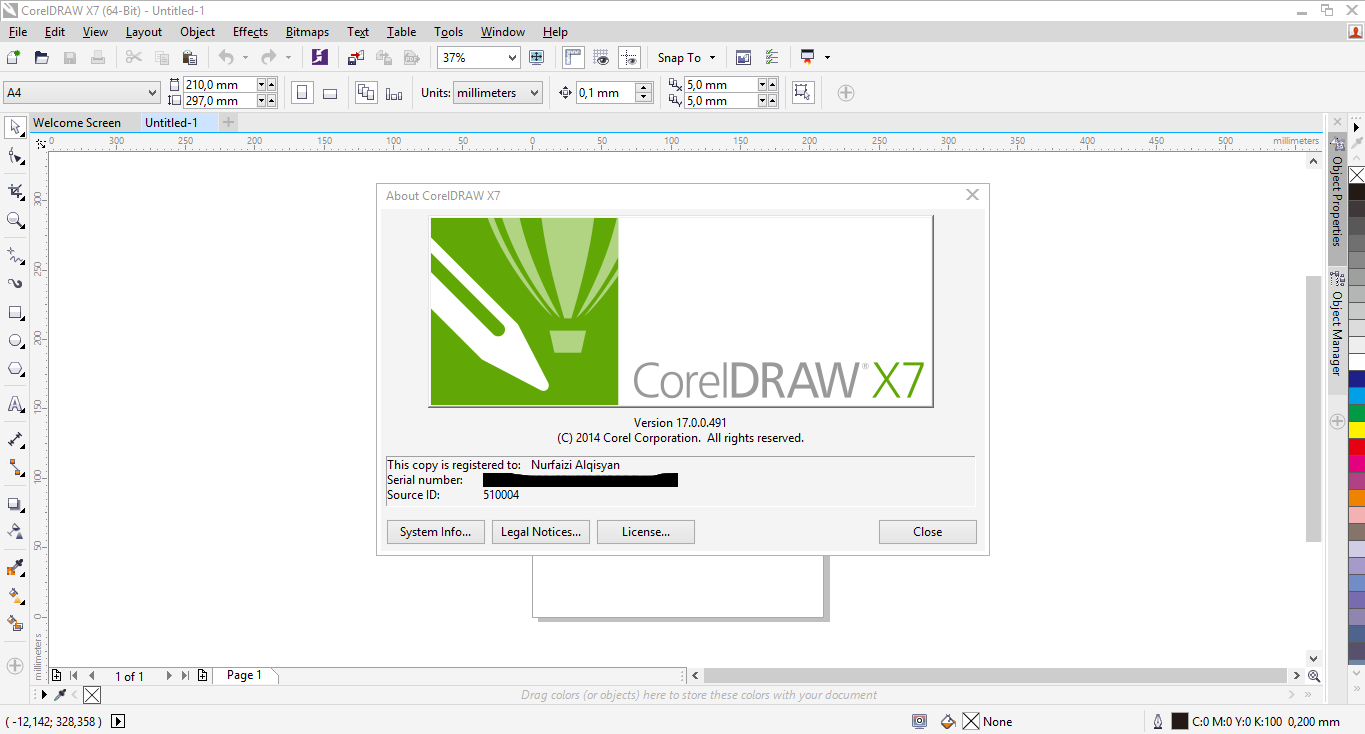
Task: Toggle Treat As Filled button
Action: [x=802, y=93]
